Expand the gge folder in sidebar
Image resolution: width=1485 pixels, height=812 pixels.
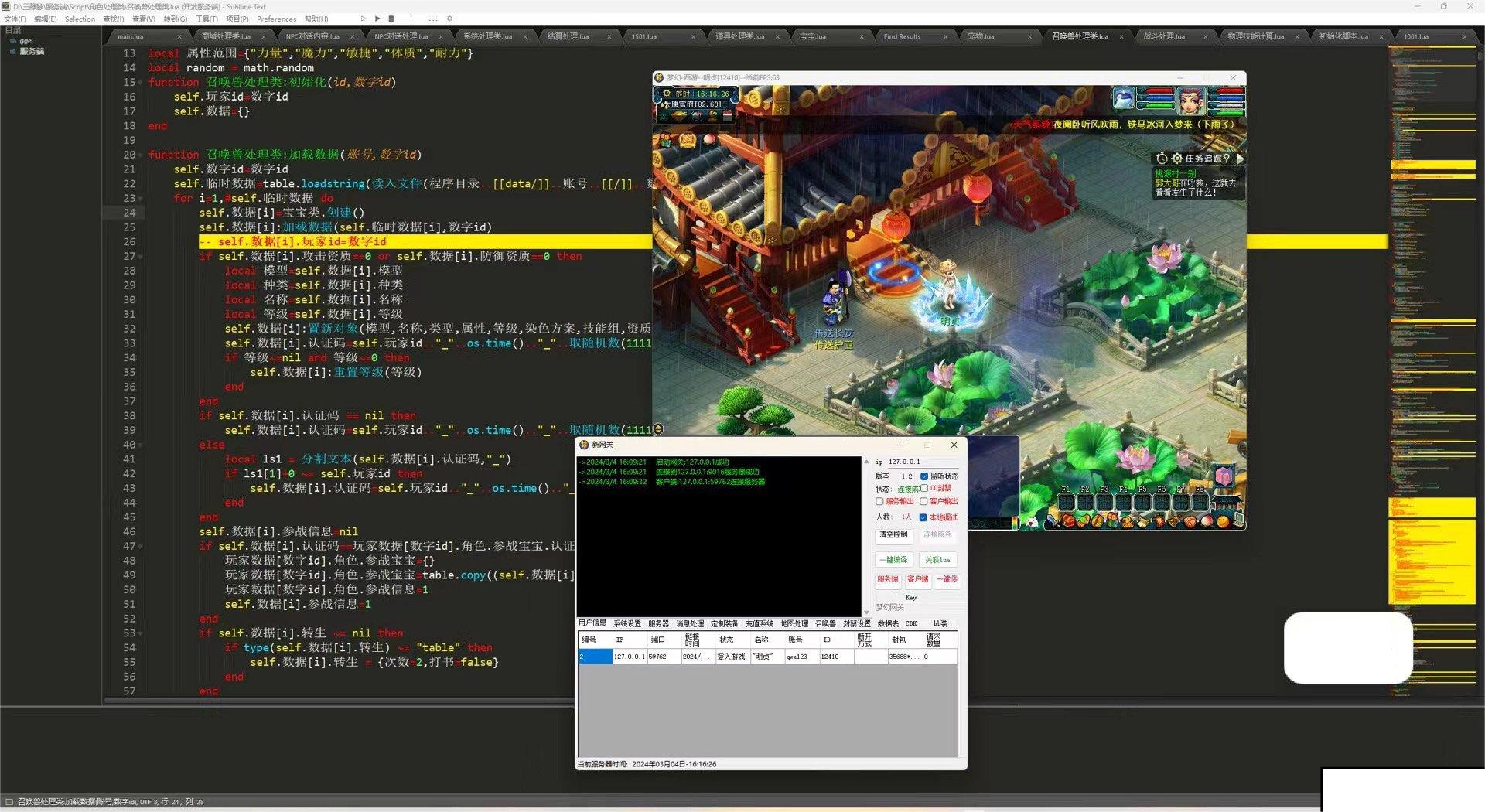coord(12,41)
